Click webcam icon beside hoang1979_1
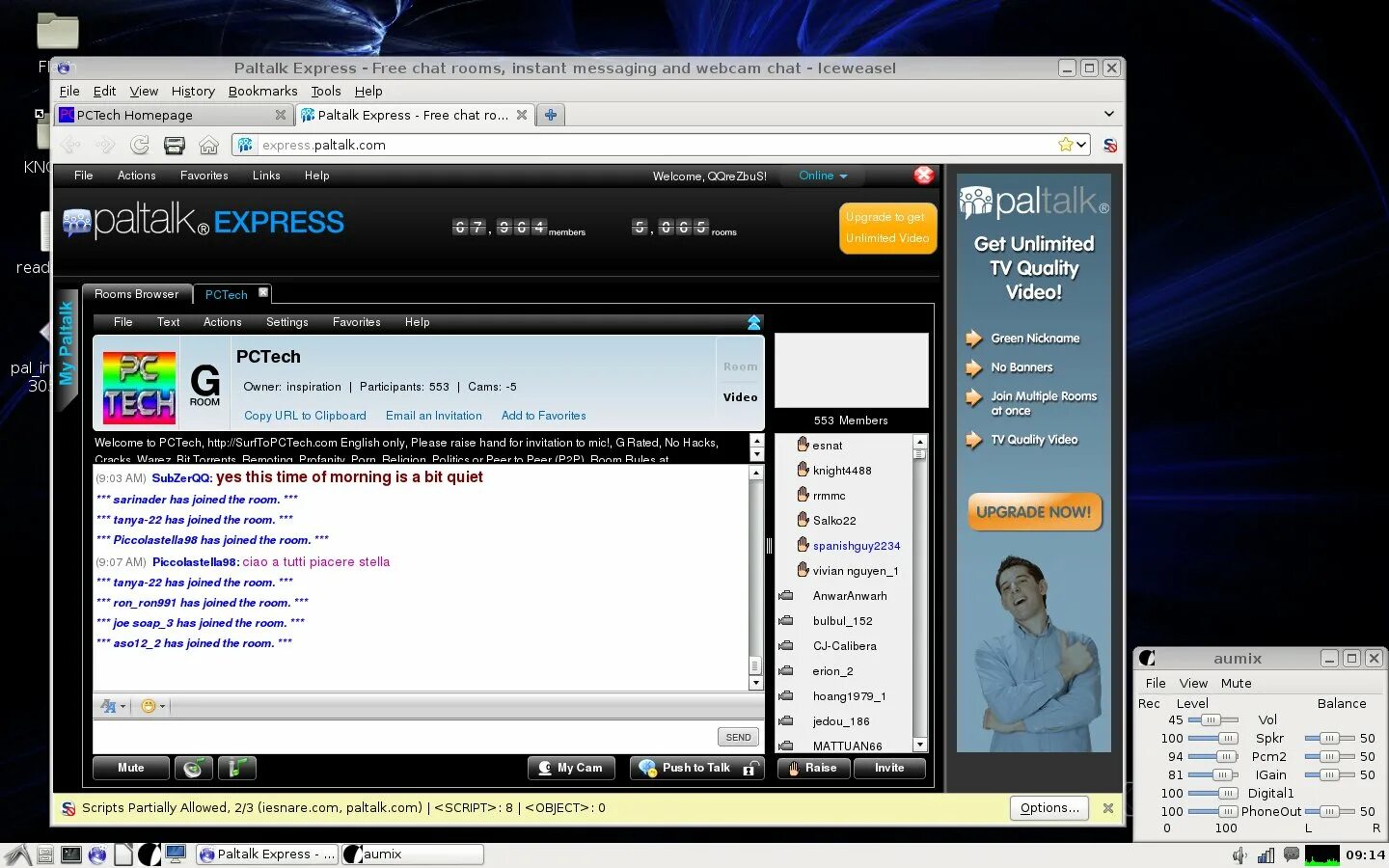Image resolution: width=1389 pixels, height=868 pixels. click(786, 695)
